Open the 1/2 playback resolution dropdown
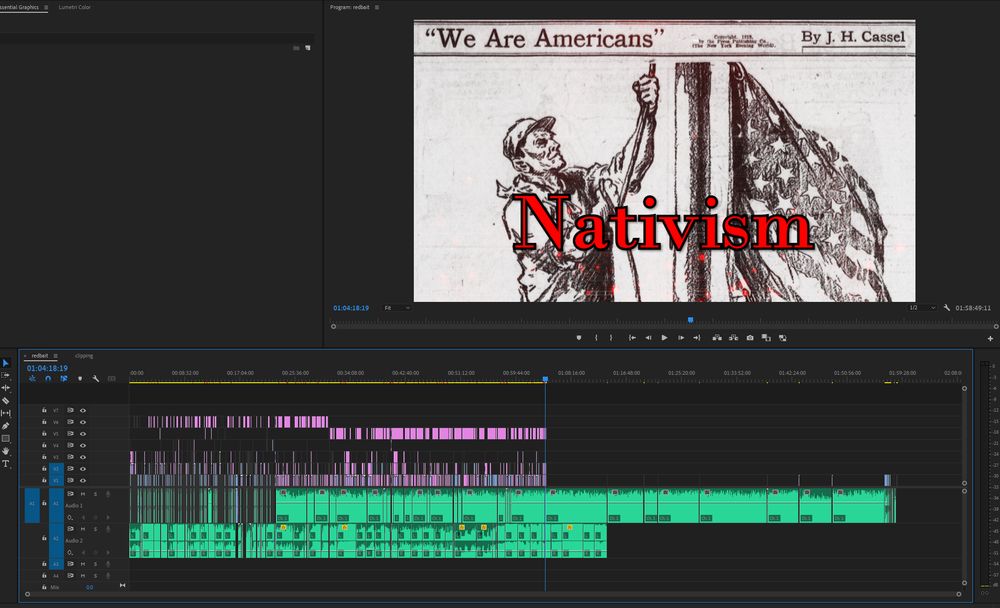The width and height of the screenshot is (1000, 608). tap(922, 308)
